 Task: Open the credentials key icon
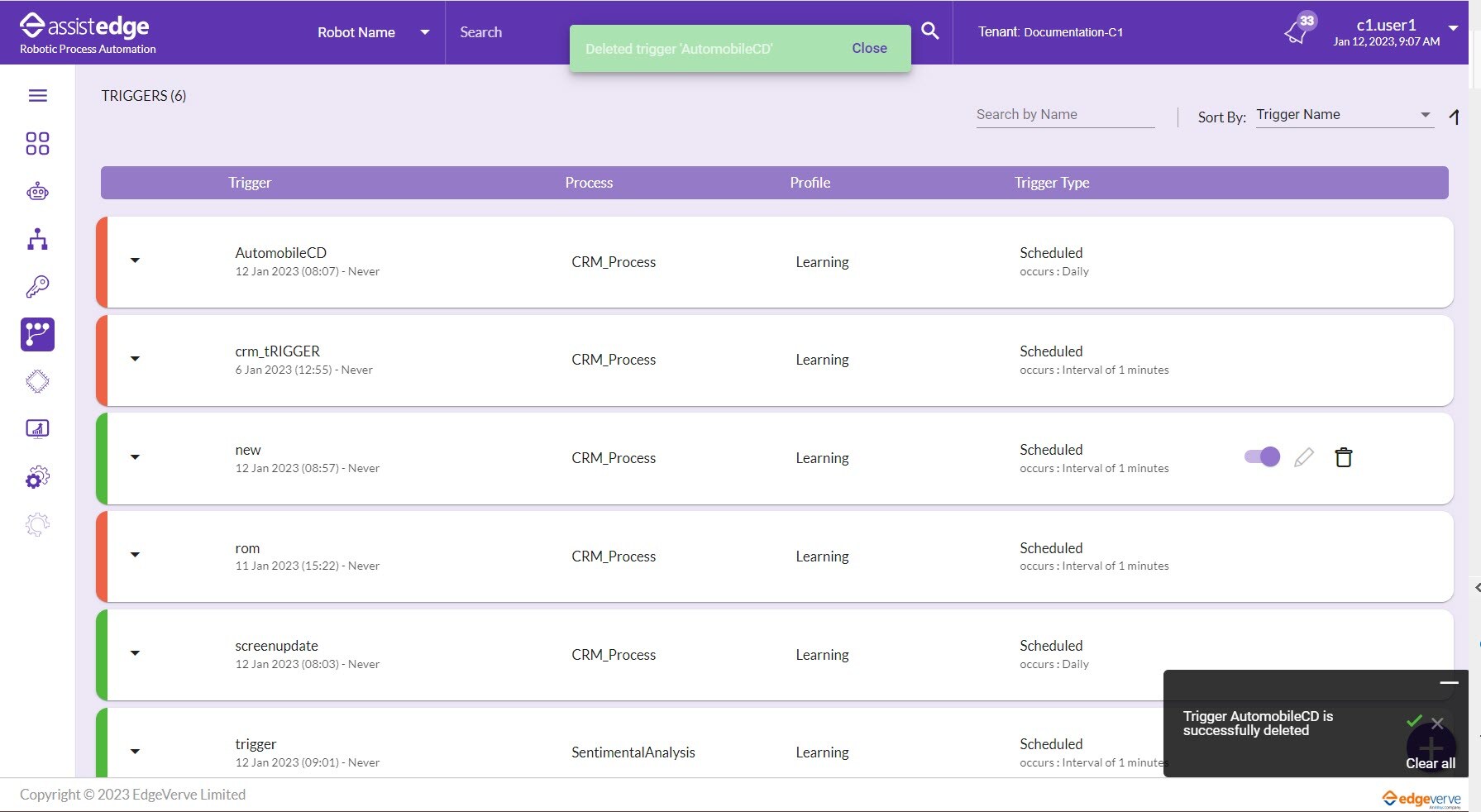click(38, 287)
